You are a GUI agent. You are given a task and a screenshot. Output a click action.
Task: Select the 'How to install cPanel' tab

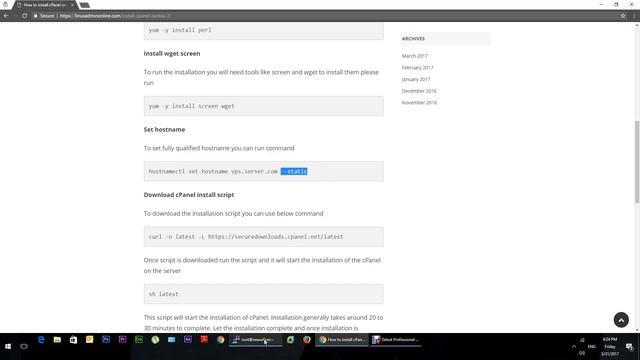point(44,5)
